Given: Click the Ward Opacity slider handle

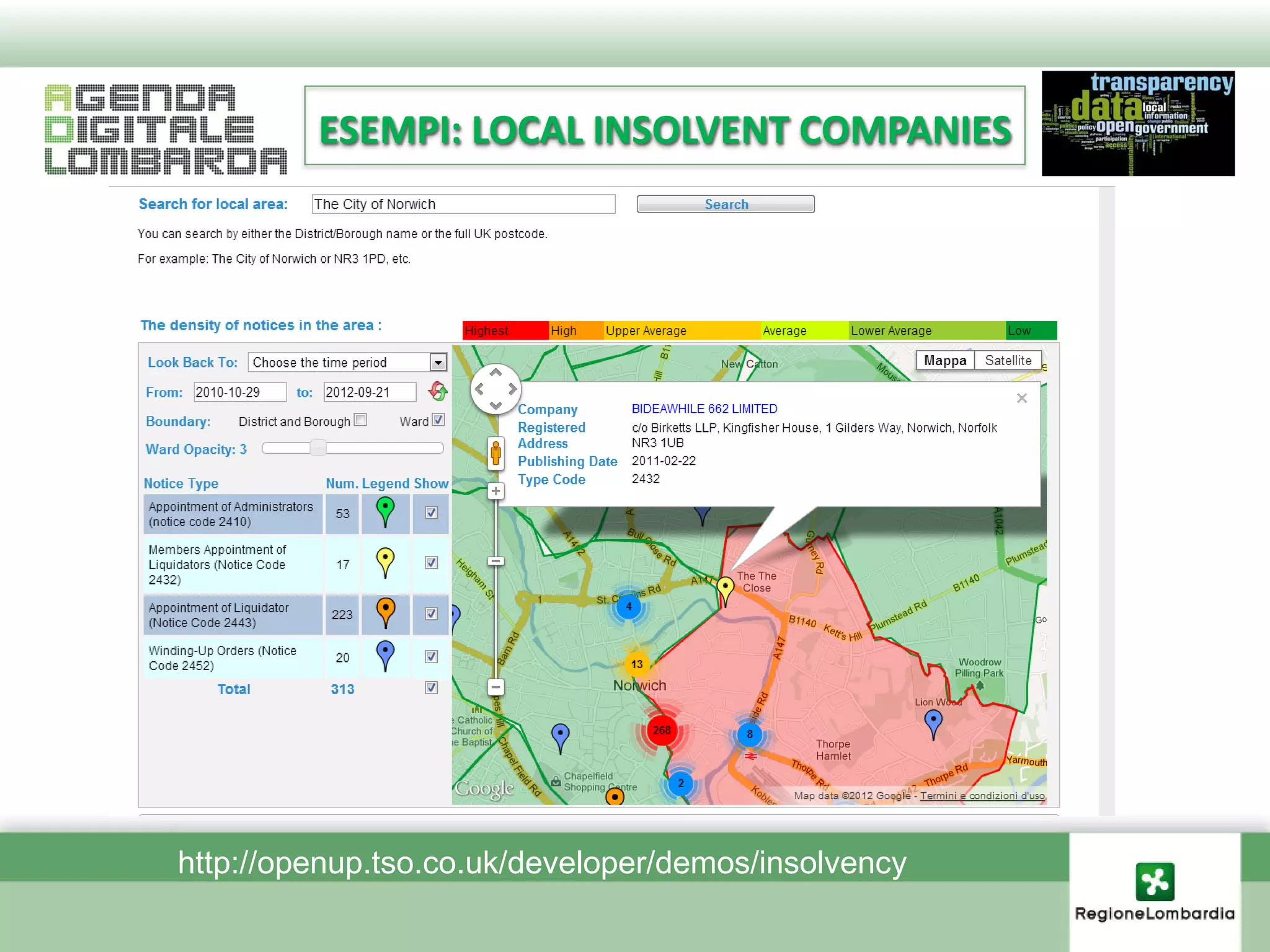Looking at the screenshot, I should pos(317,448).
